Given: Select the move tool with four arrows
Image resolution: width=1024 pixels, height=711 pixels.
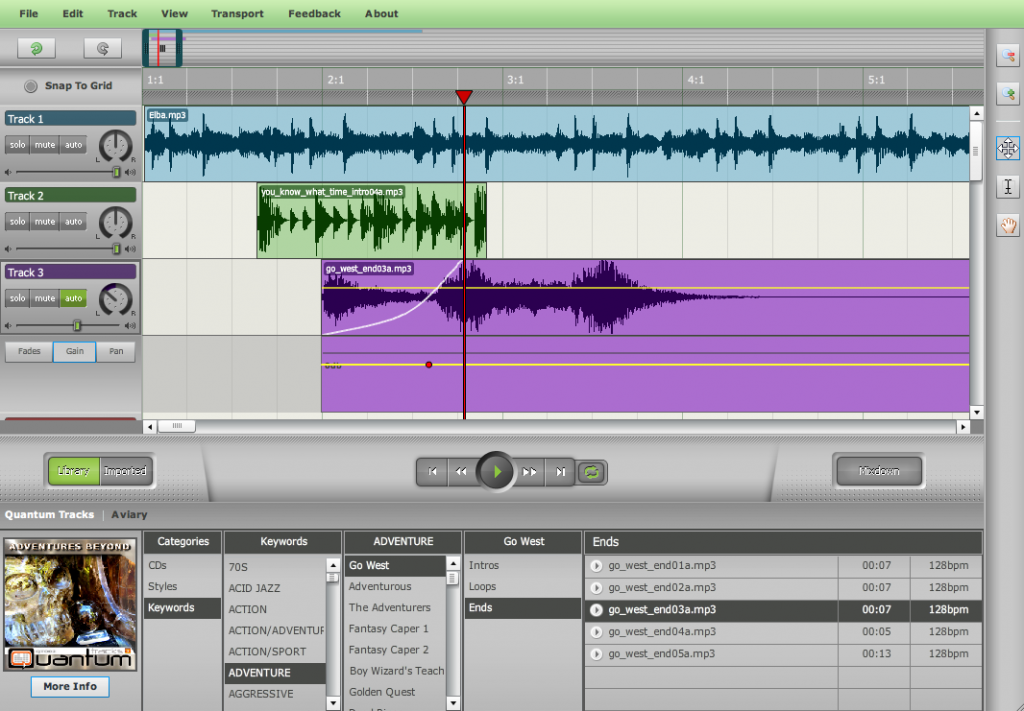Looking at the screenshot, I should coord(1008,148).
